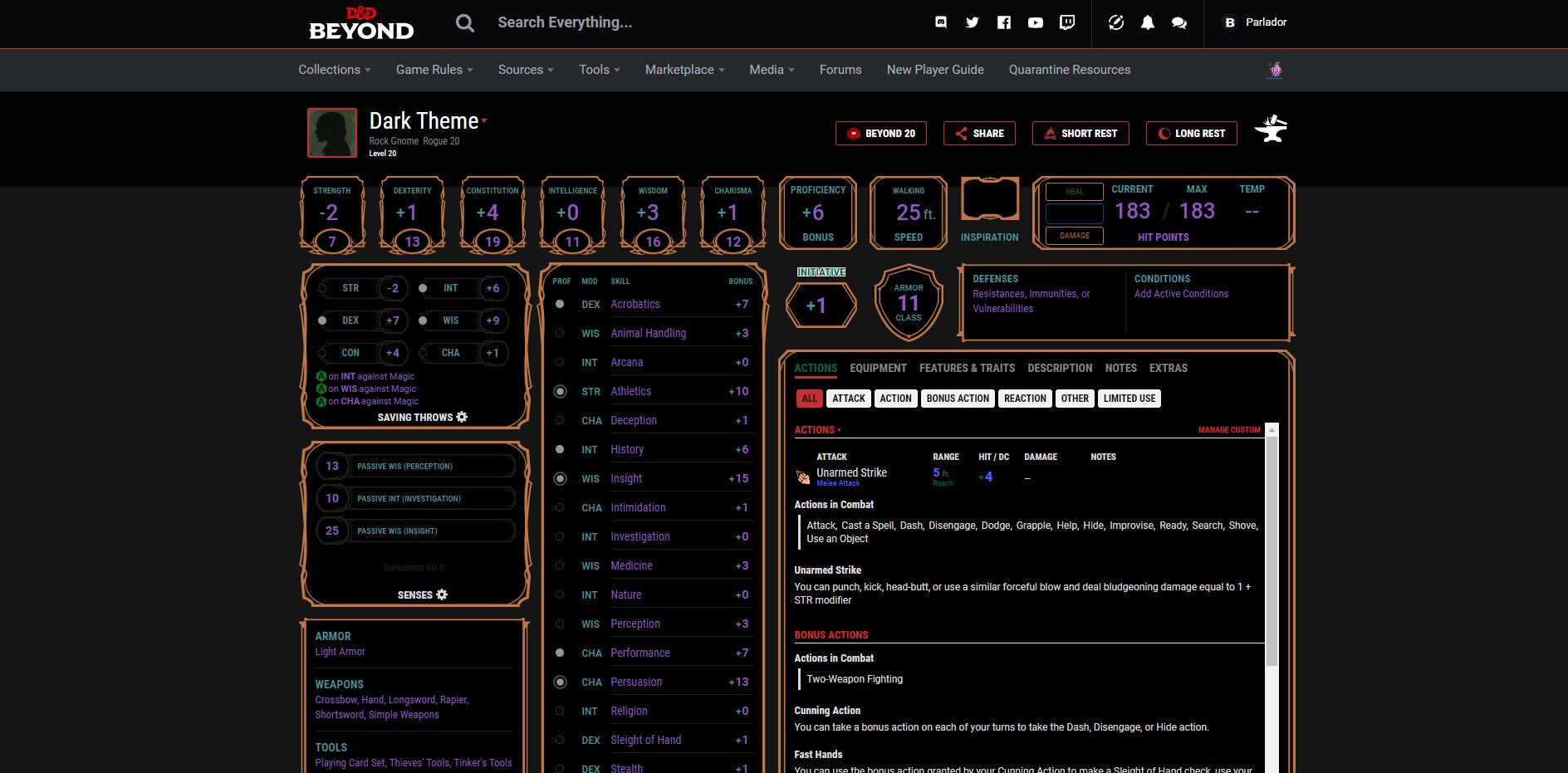This screenshot has height=773, width=1568.
Task: Open the Senses gear settings
Action: [x=441, y=594]
